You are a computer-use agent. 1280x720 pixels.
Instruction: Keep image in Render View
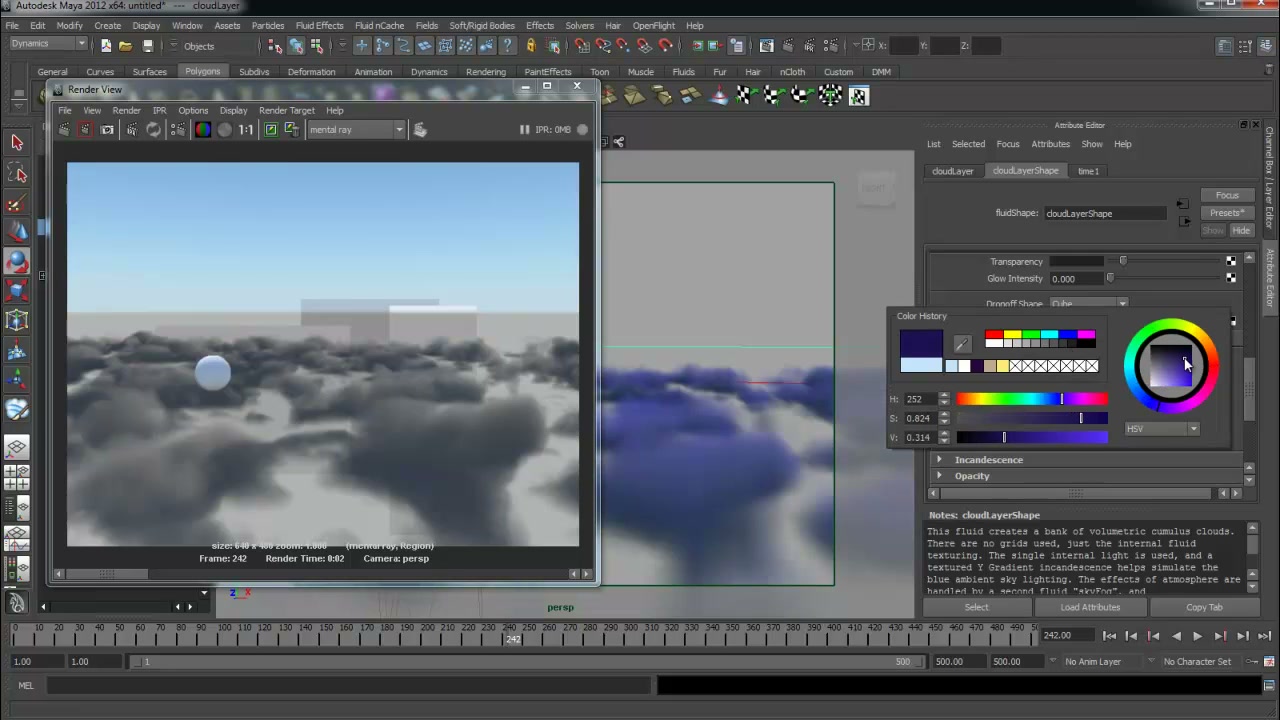coord(270,130)
